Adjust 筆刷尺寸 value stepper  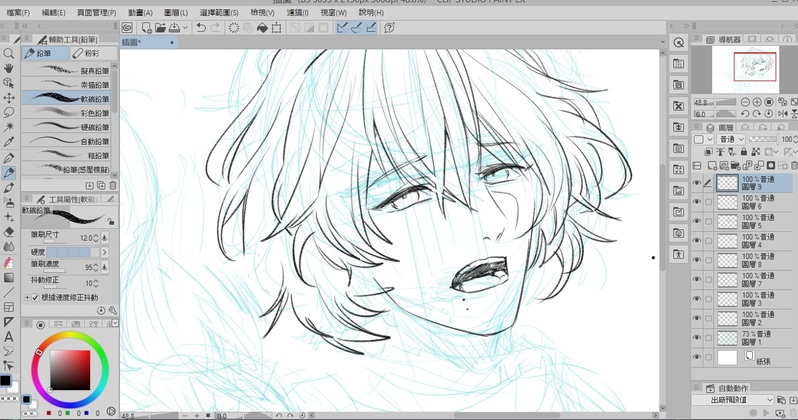click(96, 238)
